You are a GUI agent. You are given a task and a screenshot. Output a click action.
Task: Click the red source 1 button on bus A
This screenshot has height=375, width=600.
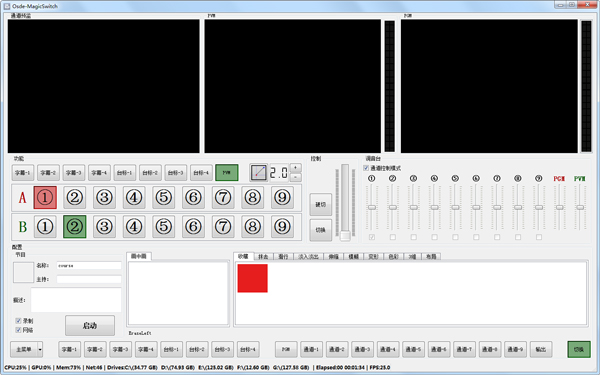pyautogui.click(x=45, y=197)
